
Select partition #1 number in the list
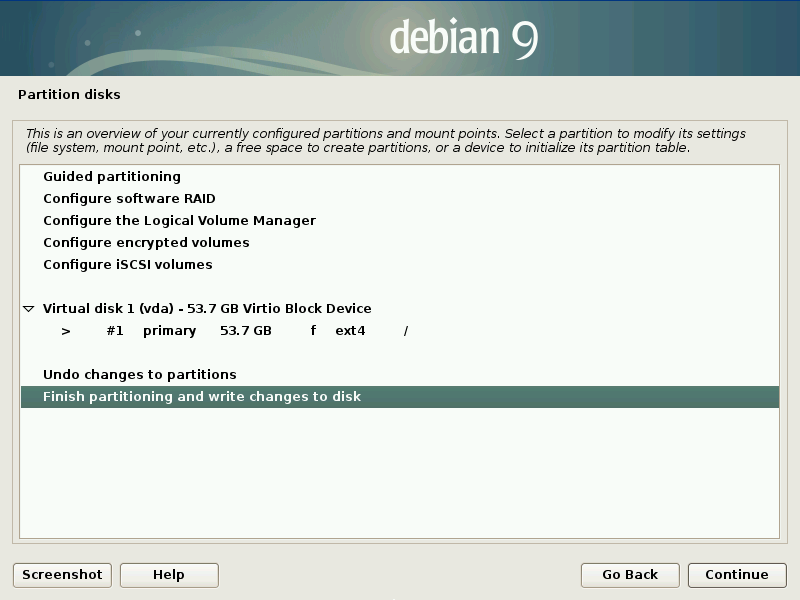114,331
